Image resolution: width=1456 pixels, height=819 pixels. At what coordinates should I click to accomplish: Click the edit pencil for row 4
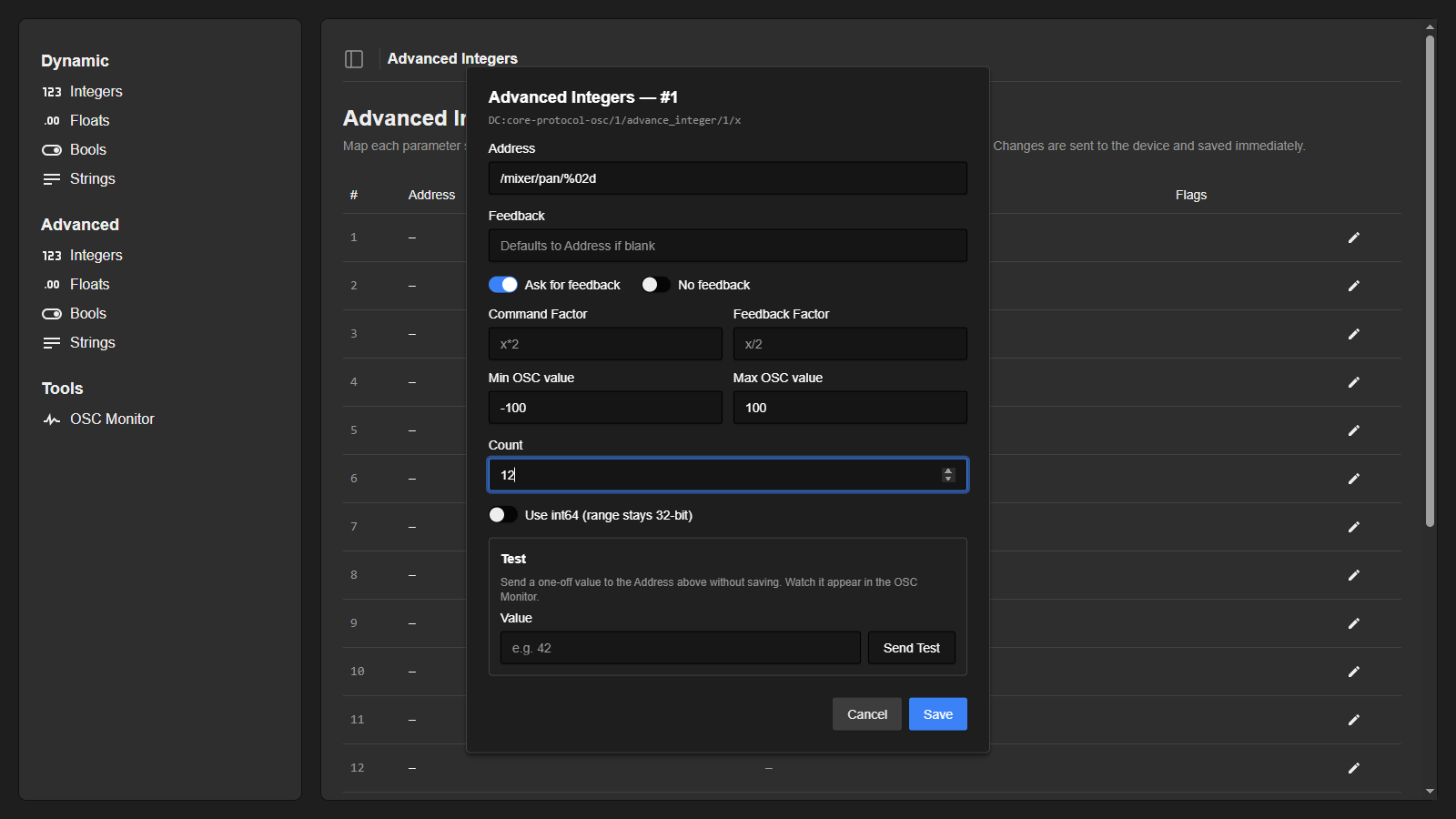point(1354,382)
